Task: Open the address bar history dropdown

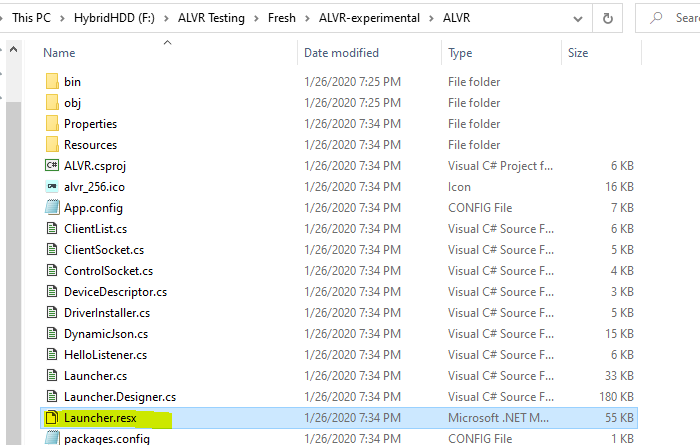Action: 578,19
